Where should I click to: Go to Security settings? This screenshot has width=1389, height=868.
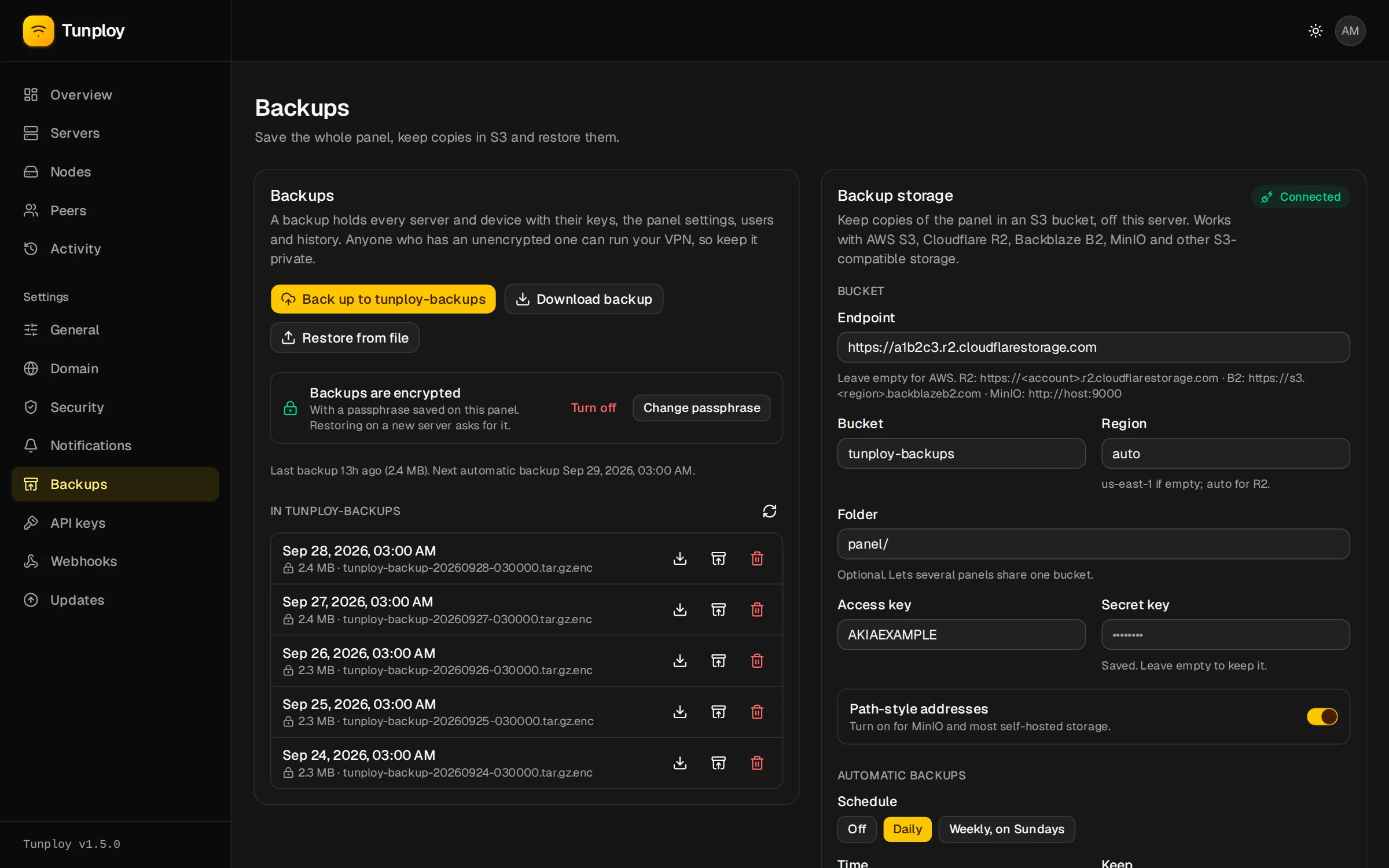(x=115, y=407)
